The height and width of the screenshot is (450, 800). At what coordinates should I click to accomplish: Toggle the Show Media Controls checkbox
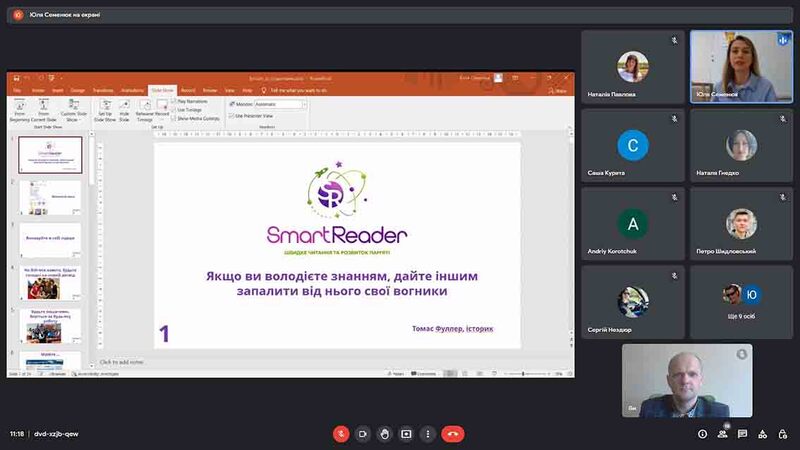pyautogui.click(x=174, y=118)
